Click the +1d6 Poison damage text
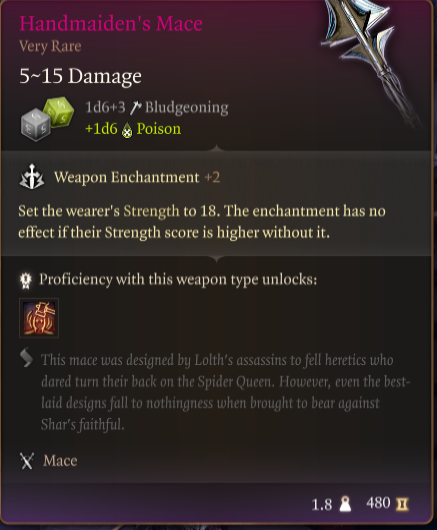The height and width of the screenshot is (530, 437). coord(133,129)
